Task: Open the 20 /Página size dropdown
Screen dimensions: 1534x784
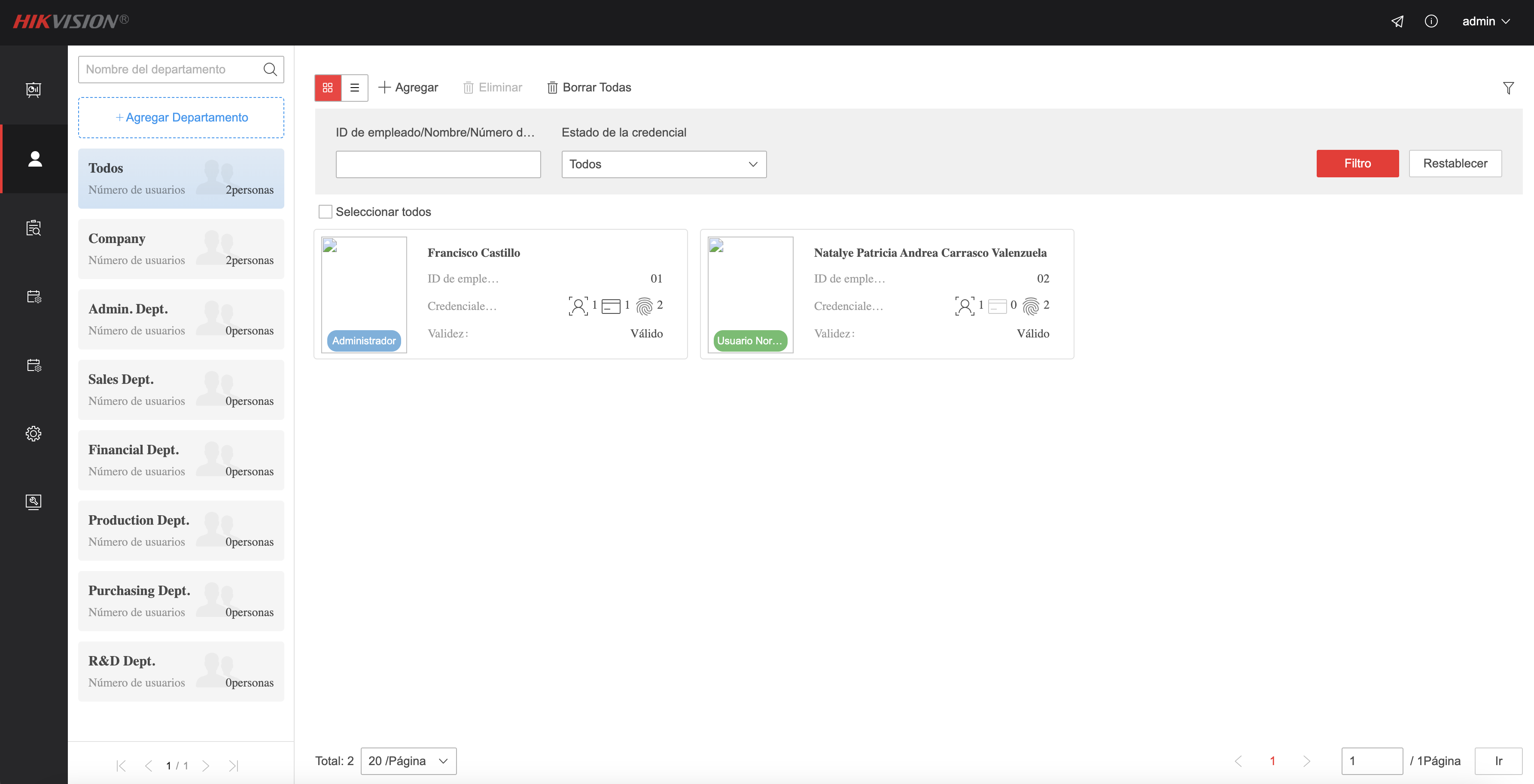Action: click(408, 761)
